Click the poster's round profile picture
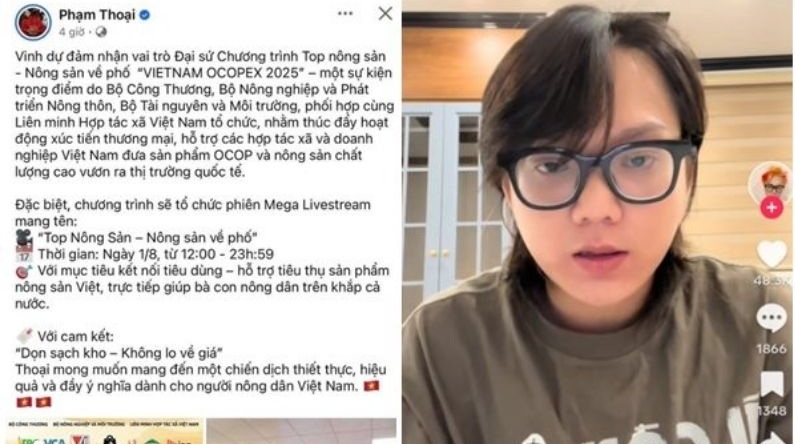The height and width of the screenshot is (445, 795). [x=33, y=22]
